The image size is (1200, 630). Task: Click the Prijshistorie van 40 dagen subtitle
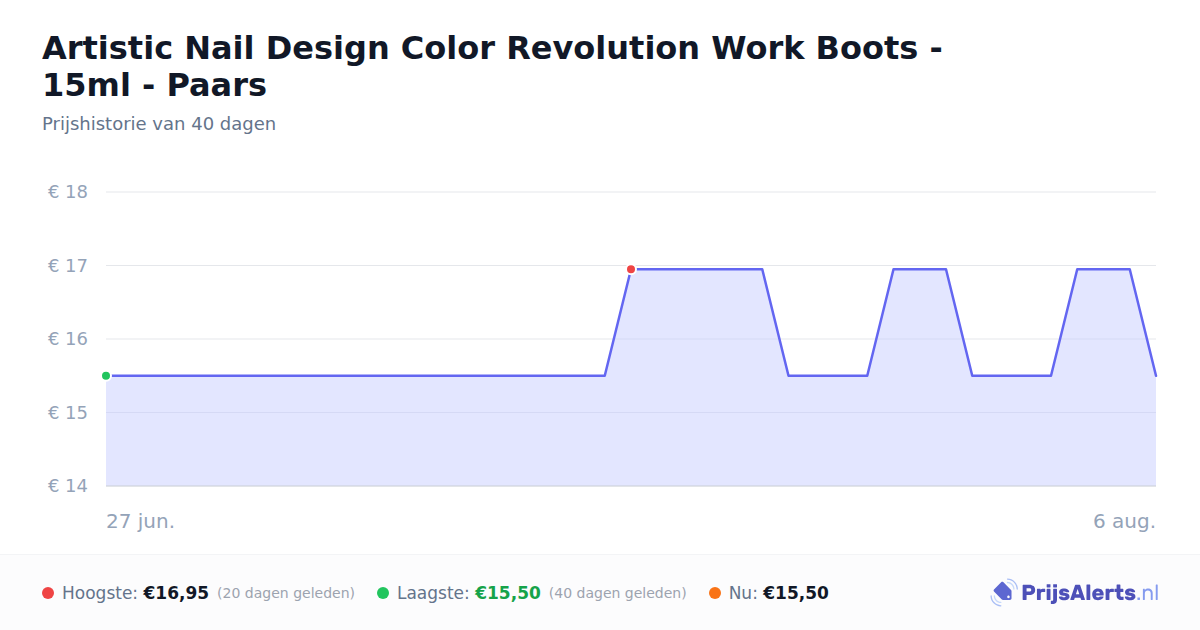click(x=159, y=124)
